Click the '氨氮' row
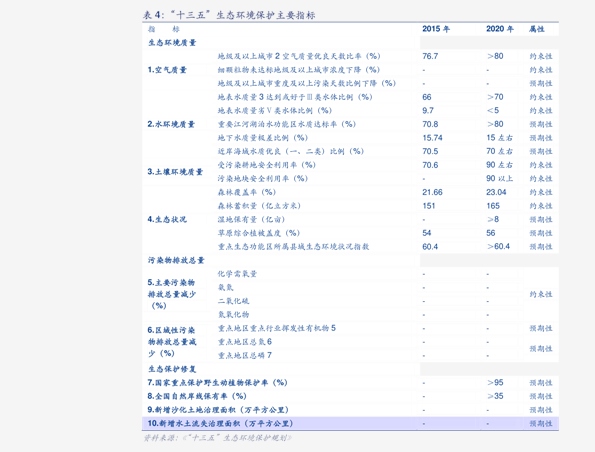Viewport: 595px width, 452px height. [225, 287]
